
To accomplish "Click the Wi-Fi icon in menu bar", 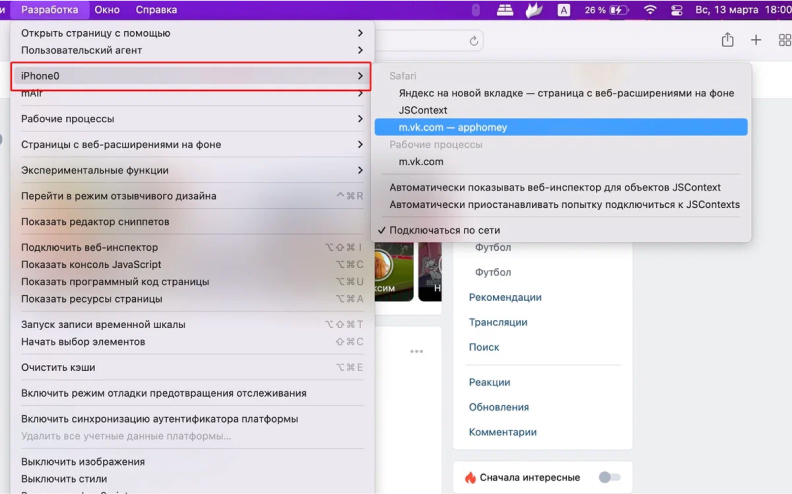I will pos(651,10).
